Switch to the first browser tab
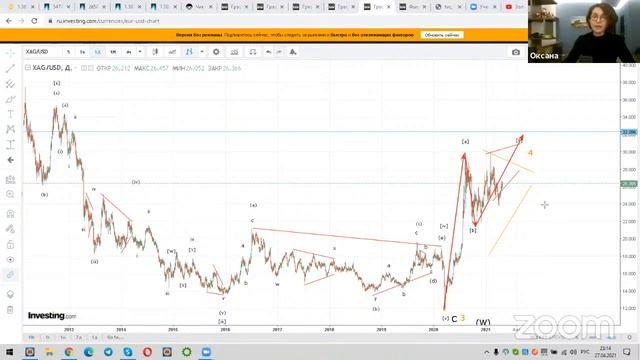This screenshot has width=640, height=360. coord(21,7)
